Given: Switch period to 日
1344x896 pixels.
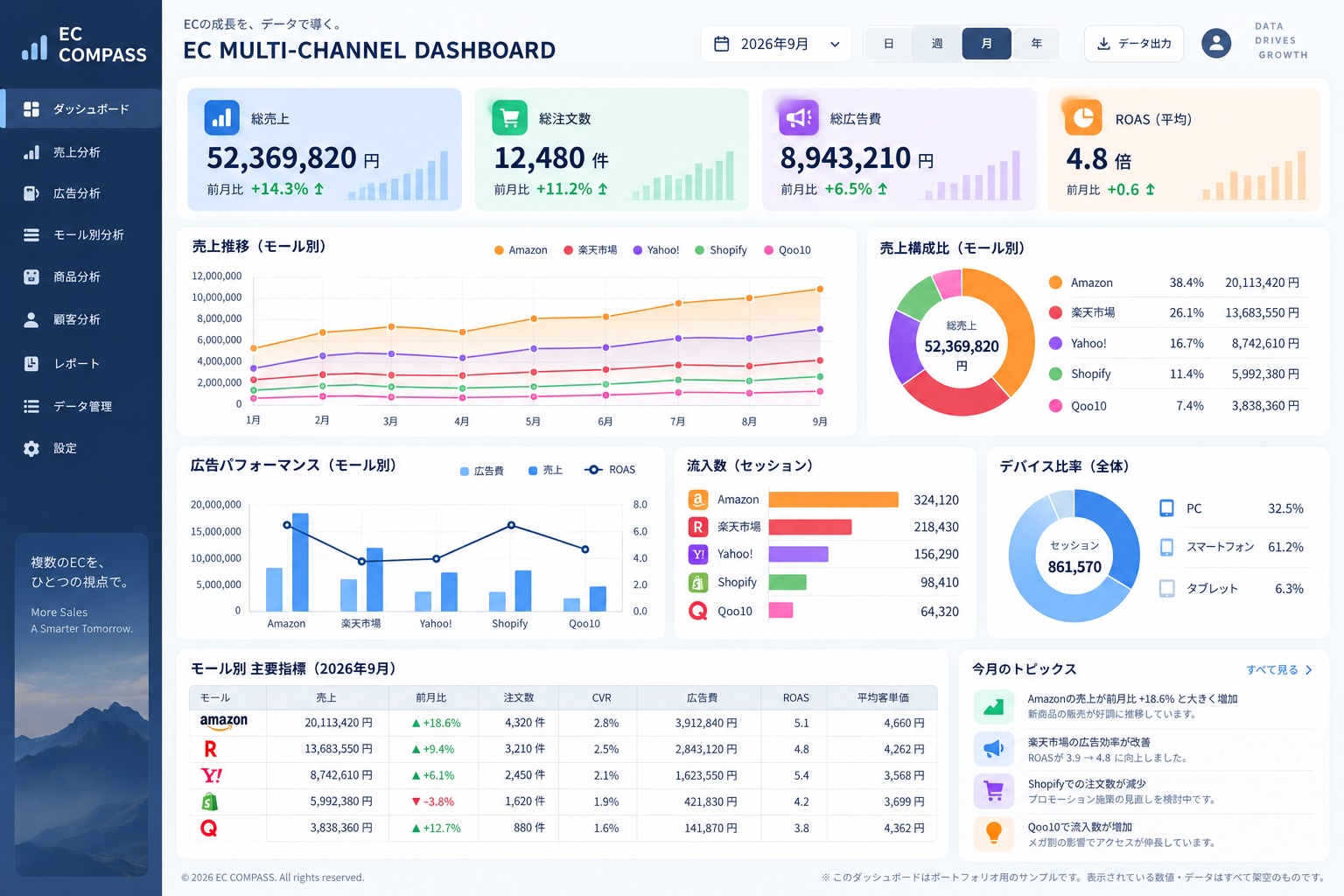Looking at the screenshot, I should tap(889, 44).
